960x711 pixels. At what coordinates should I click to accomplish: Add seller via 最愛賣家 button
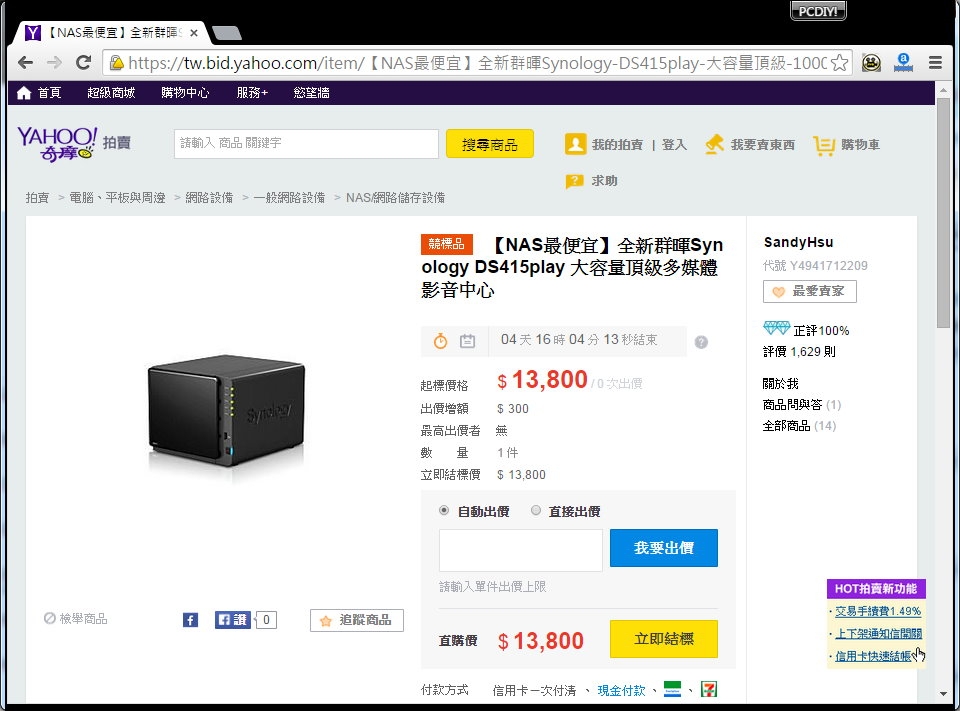809,292
